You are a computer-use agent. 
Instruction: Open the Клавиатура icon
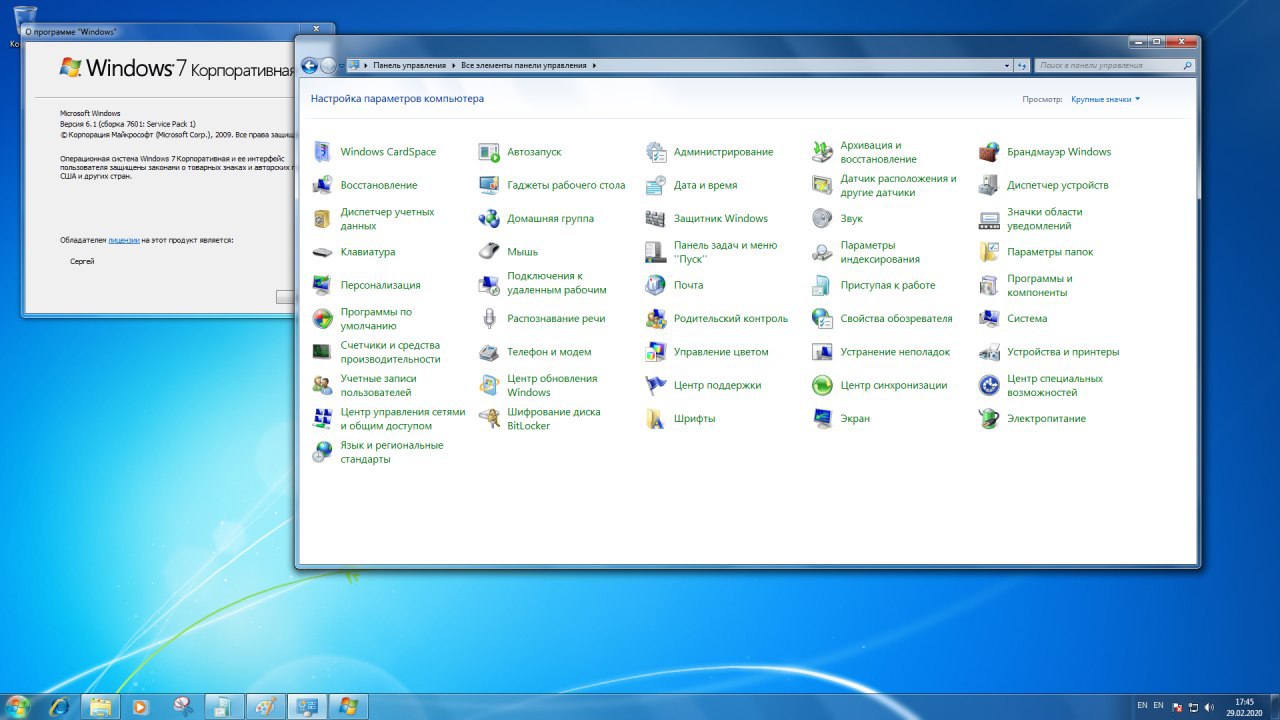click(322, 252)
